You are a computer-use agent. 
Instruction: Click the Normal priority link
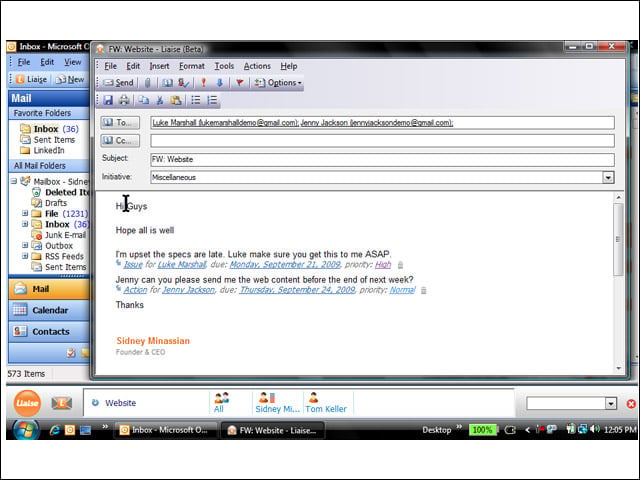402,290
